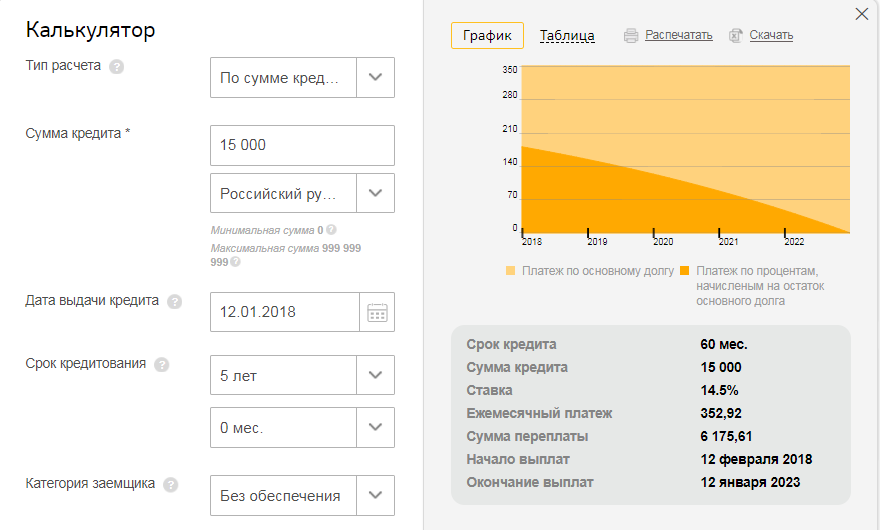Click help icon next to Тип расчета
This screenshot has width=880, height=530.
click(117, 67)
